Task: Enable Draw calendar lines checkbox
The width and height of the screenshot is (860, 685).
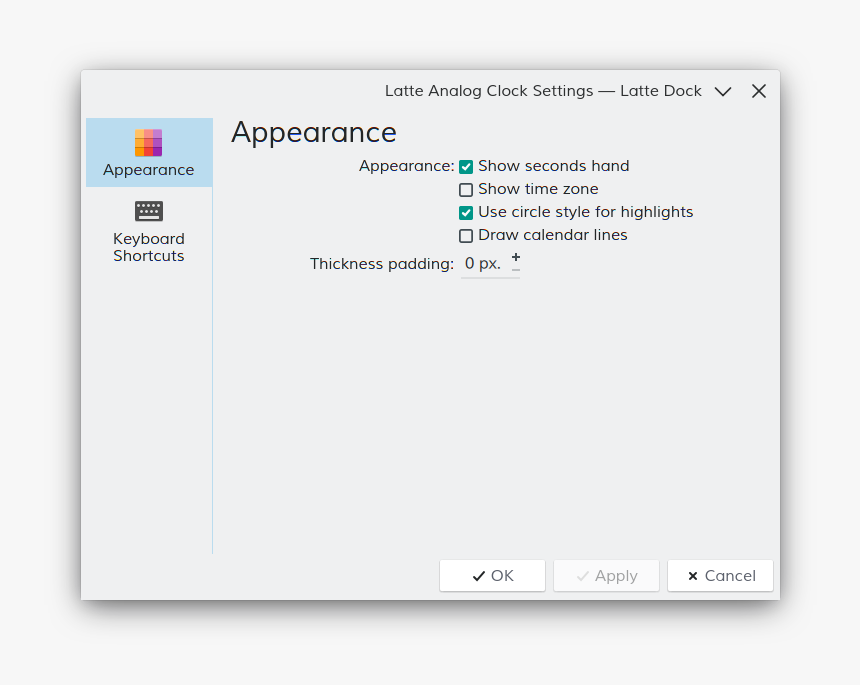Action: 466,236
